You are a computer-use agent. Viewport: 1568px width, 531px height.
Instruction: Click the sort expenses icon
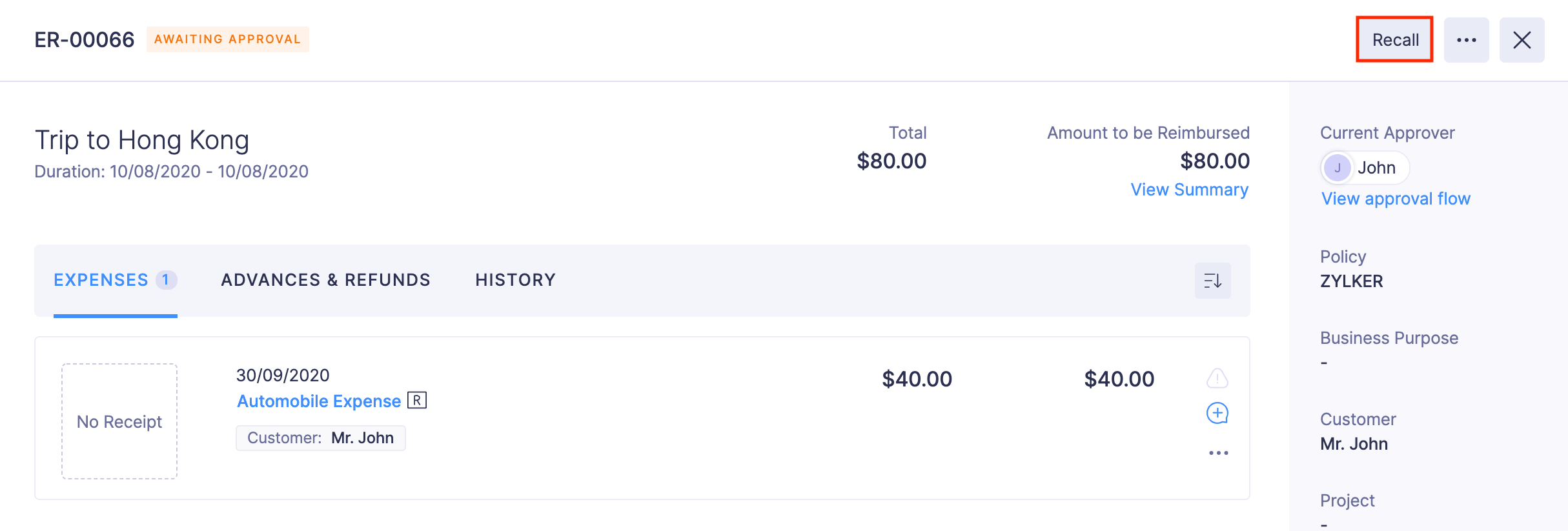click(1212, 281)
